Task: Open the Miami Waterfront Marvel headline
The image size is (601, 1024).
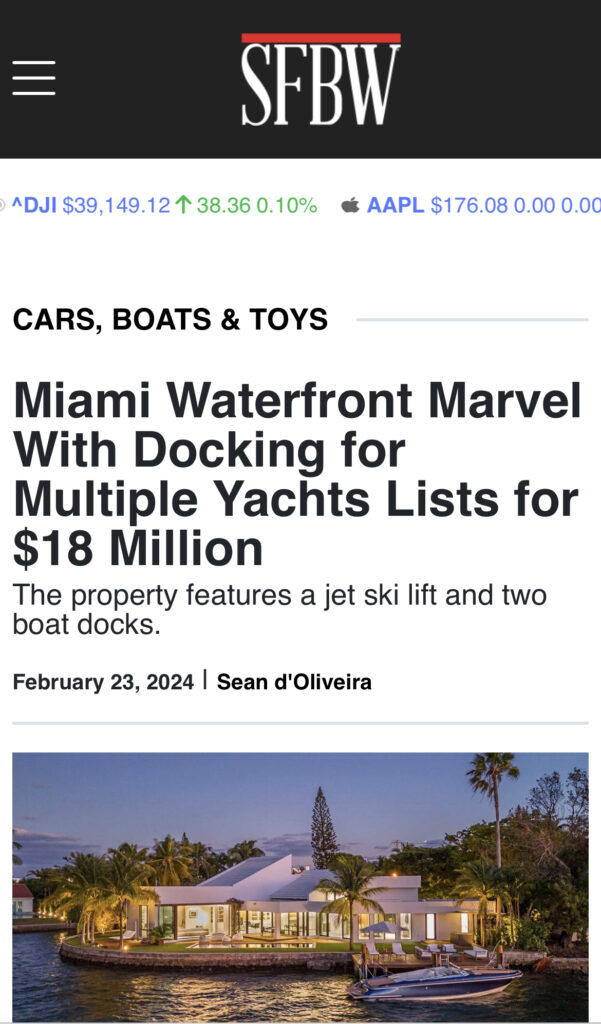Action: [297, 473]
